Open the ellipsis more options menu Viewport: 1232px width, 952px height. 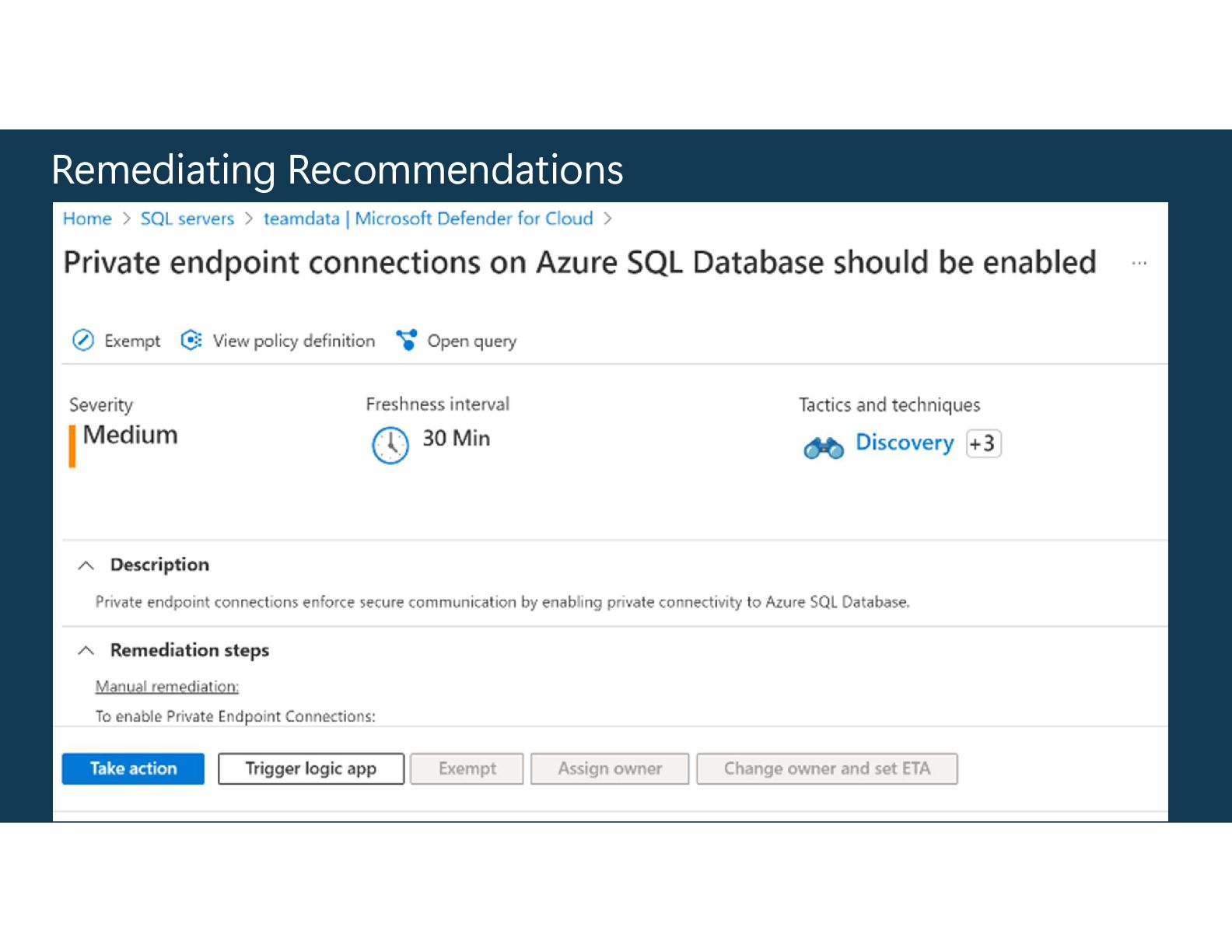[x=1139, y=264]
